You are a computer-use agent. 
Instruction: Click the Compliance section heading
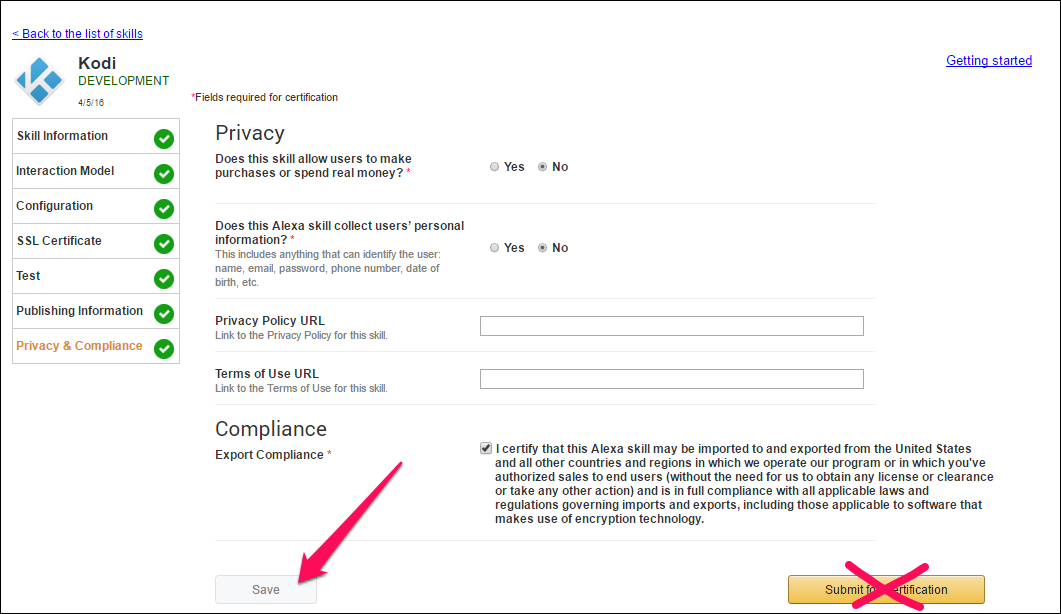(x=271, y=429)
